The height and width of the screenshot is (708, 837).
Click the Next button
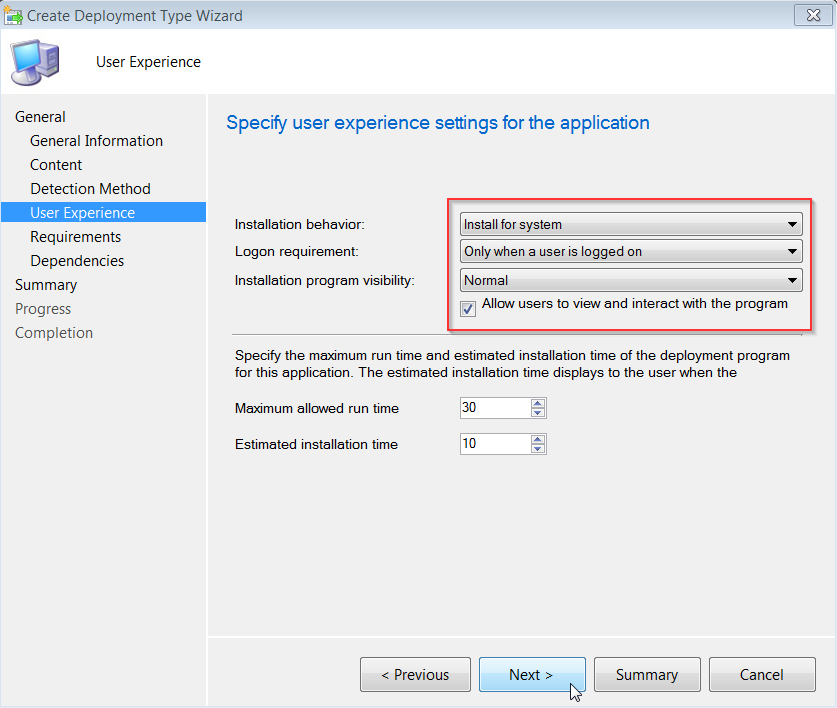[532, 674]
